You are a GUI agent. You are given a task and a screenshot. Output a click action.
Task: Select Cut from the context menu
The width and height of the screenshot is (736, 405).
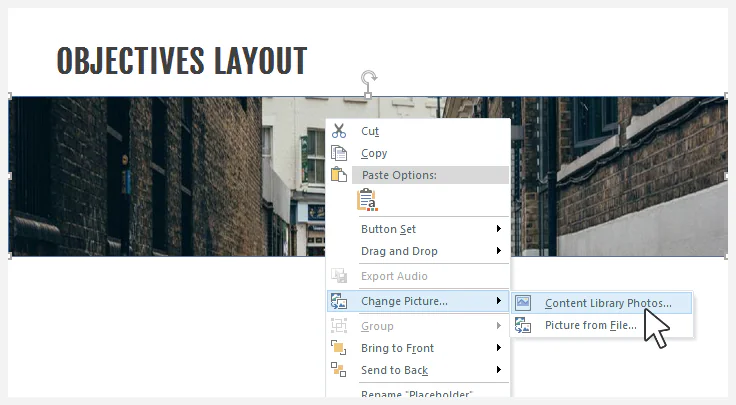tap(418, 131)
